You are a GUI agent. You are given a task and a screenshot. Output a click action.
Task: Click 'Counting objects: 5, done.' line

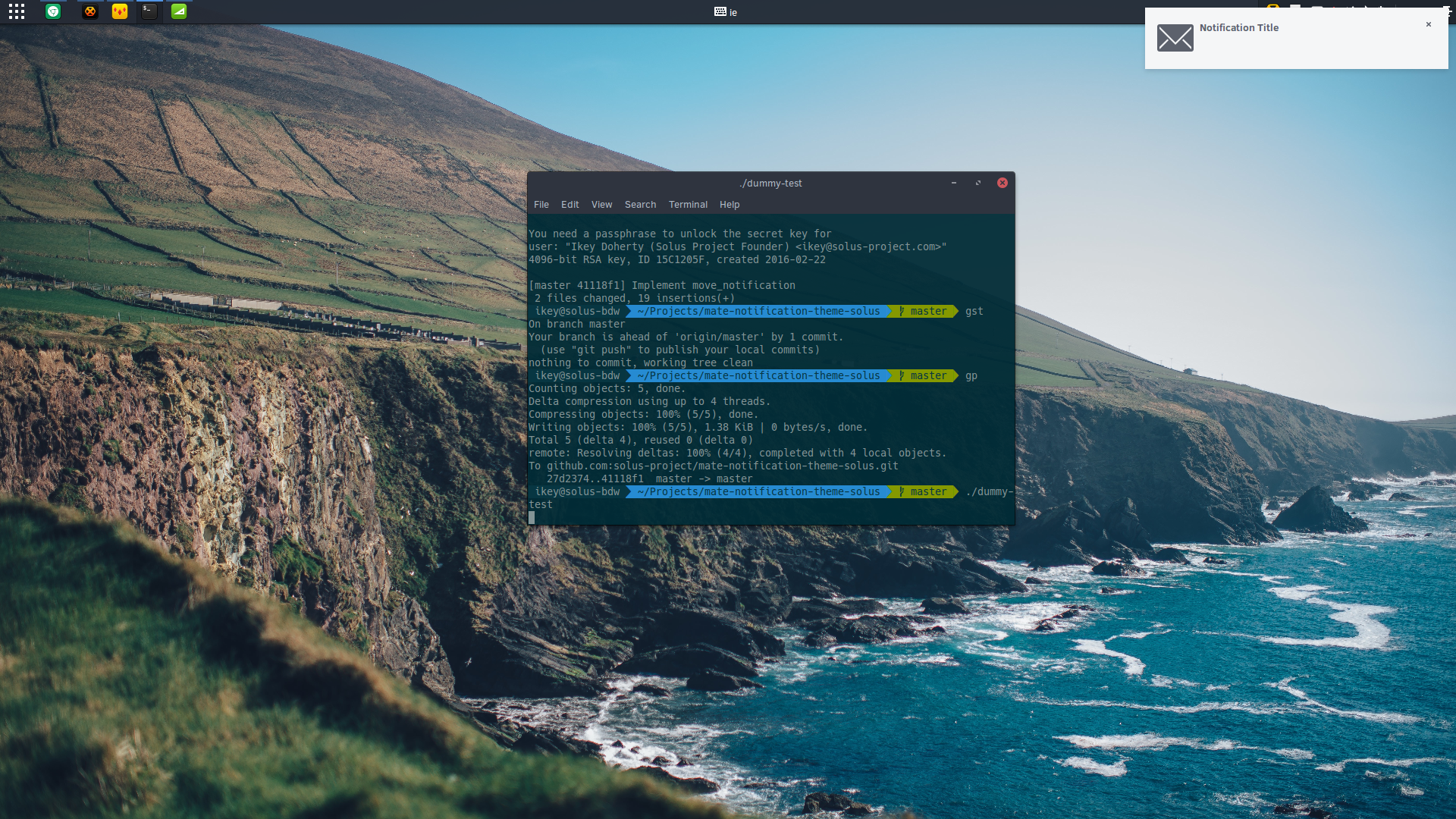coord(607,389)
